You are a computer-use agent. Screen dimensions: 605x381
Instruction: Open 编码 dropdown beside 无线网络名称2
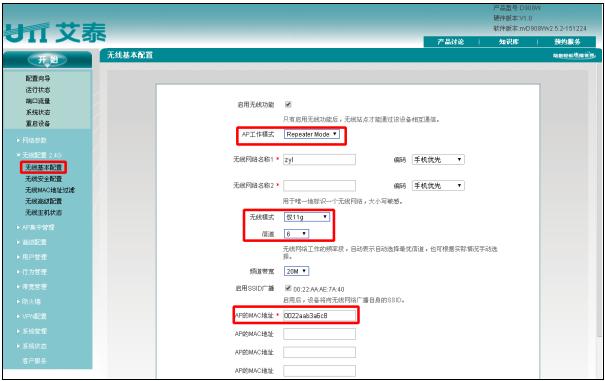(438, 186)
